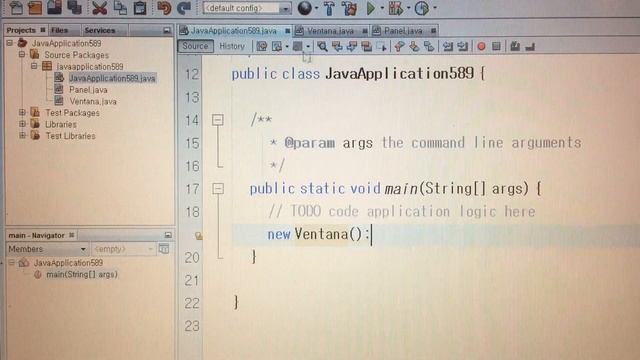Image resolution: width=640 pixels, height=360 pixels.
Task: Select Panel.java in project tree
Action: click(88, 89)
